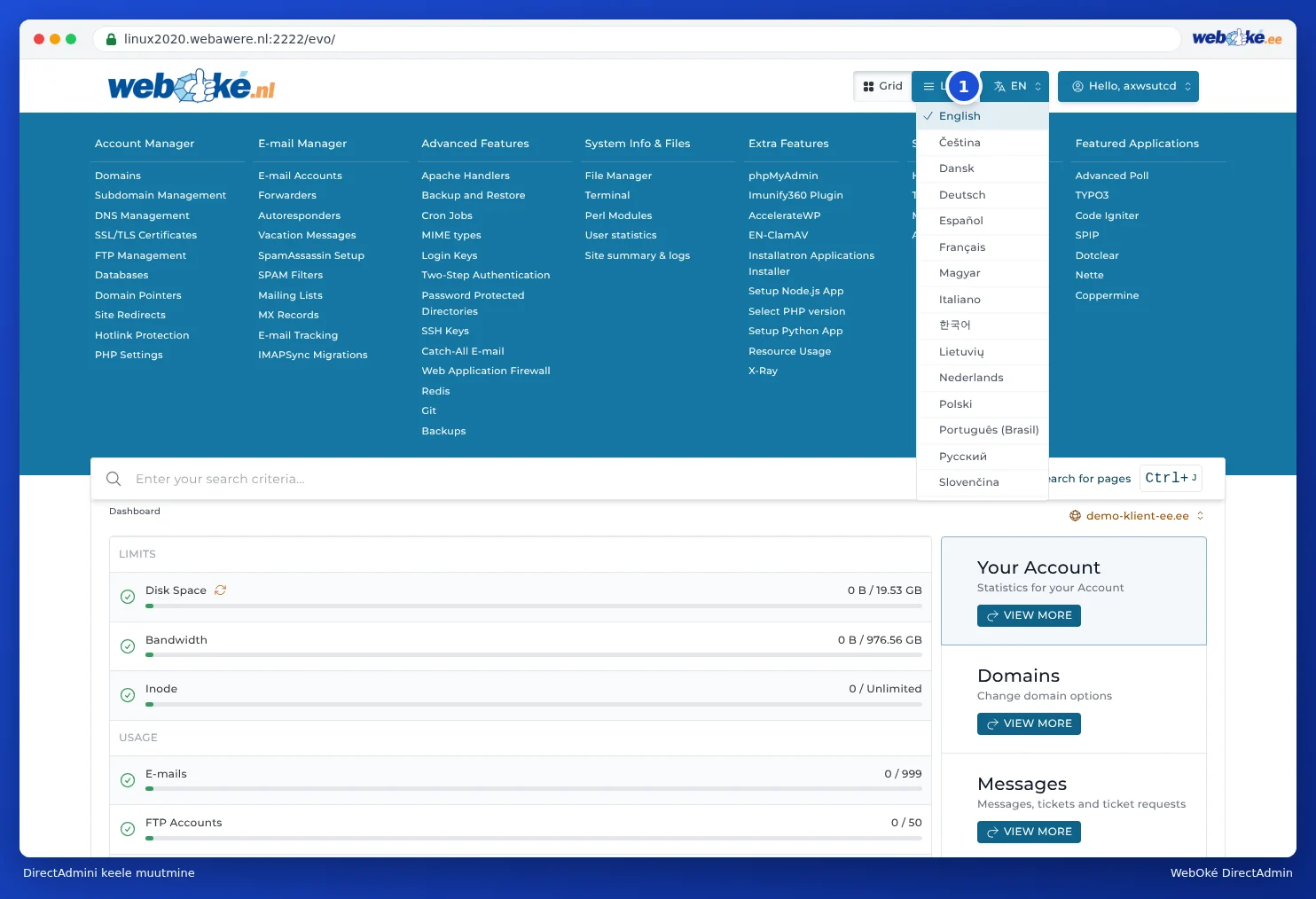This screenshot has width=1316, height=899.
Task: Open Backup and Restore link
Action: [474, 195]
